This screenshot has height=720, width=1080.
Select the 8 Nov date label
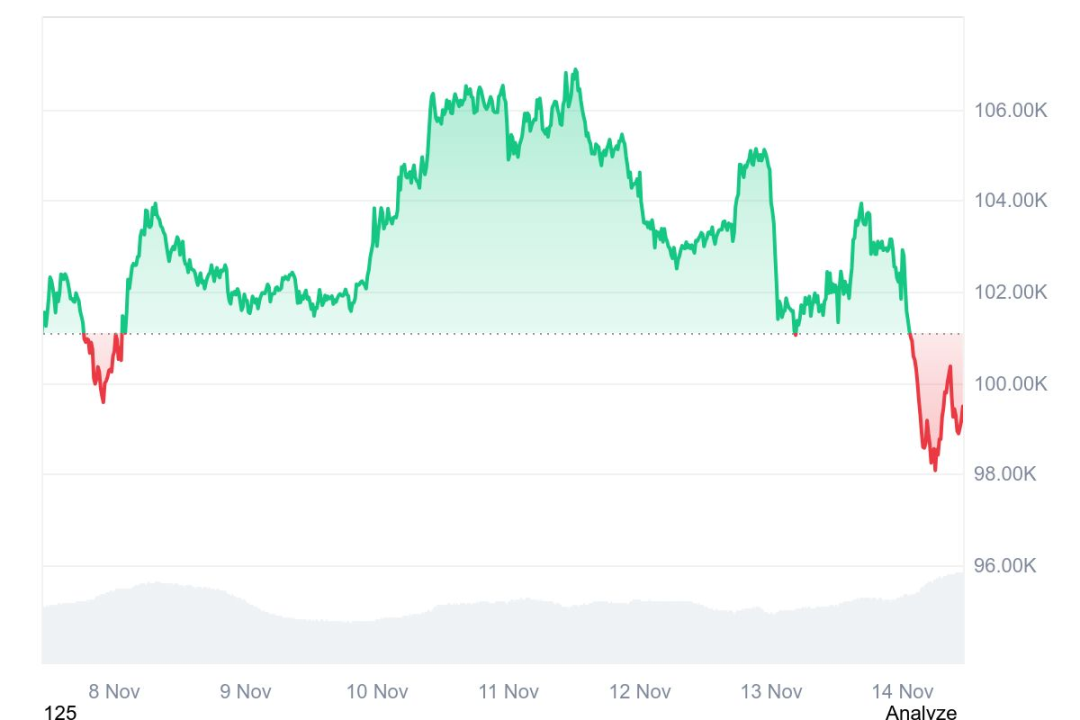[x=114, y=691]
